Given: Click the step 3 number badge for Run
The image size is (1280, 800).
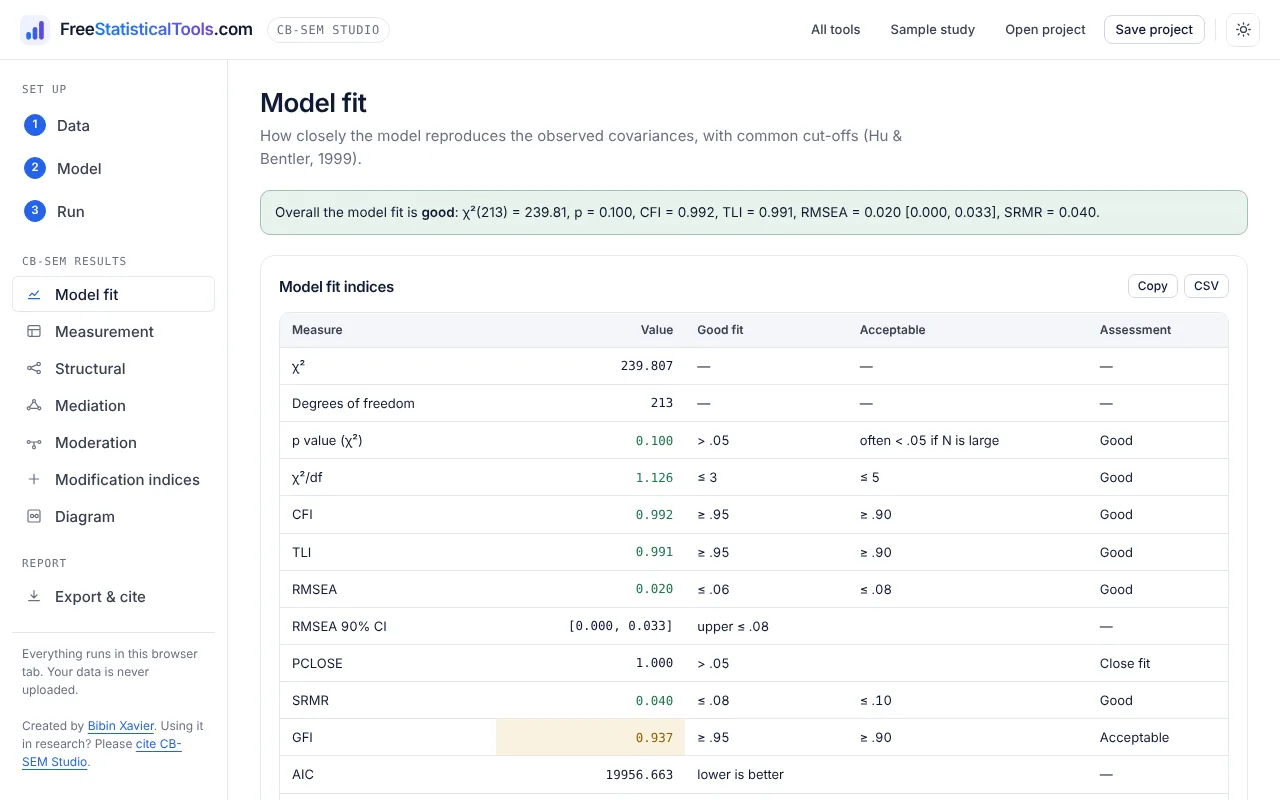Looking at the screenshot, I should click(x=35, y=211).
